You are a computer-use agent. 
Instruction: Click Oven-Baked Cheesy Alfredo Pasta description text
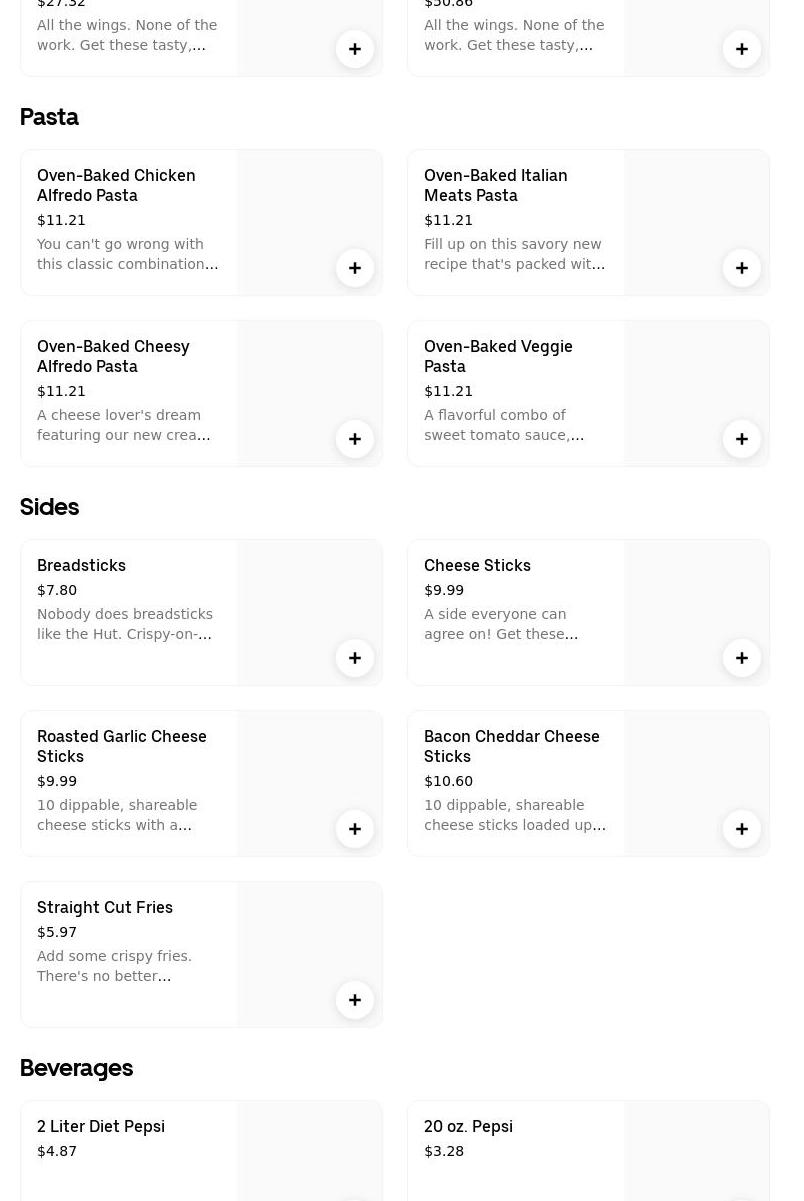(123, 425)
